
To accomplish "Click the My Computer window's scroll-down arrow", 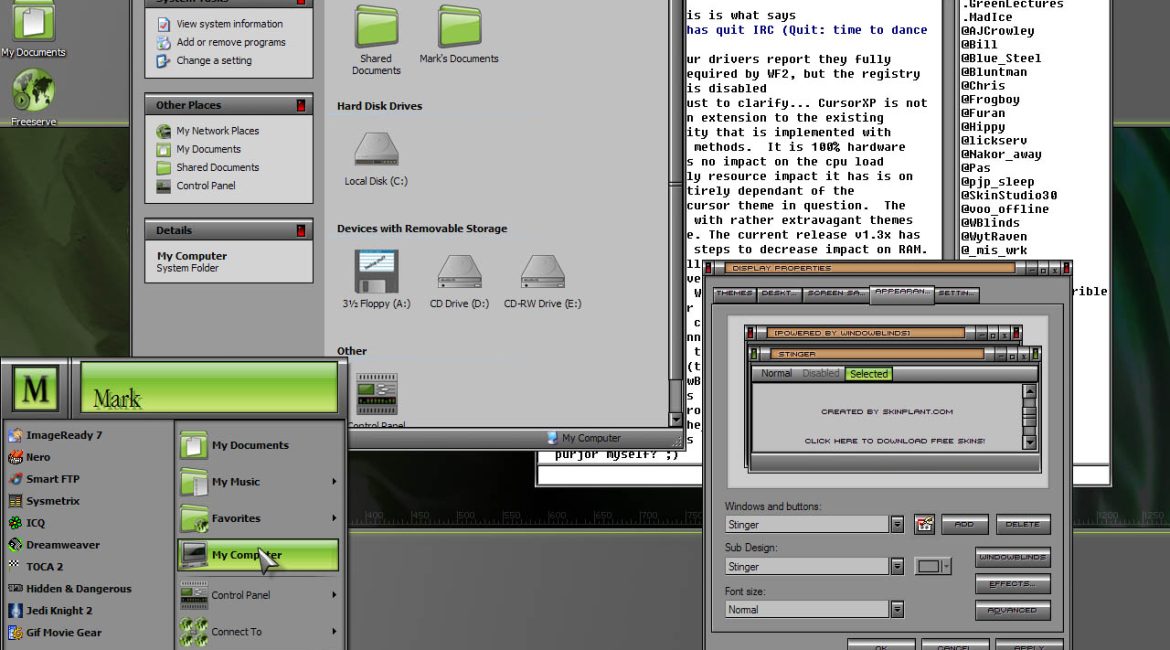I will coord(675,420).
